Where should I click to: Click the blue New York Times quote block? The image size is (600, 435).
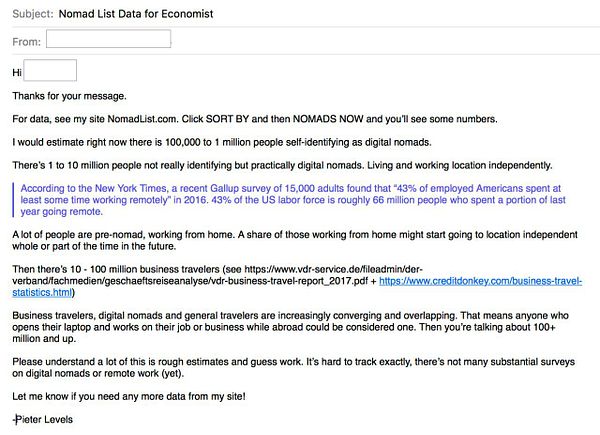point(301,199)
